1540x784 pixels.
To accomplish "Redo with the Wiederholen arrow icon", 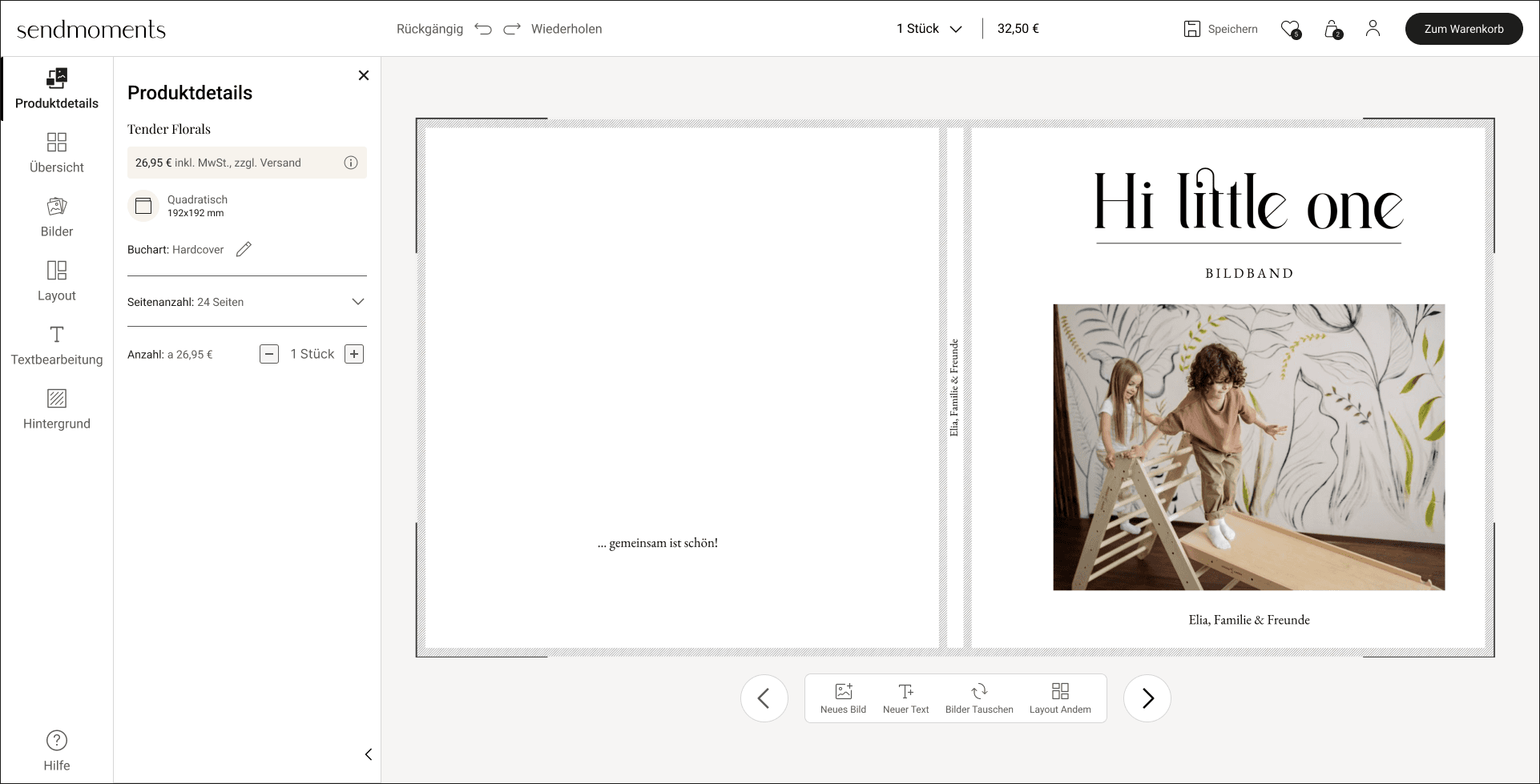I will [512, 29].
